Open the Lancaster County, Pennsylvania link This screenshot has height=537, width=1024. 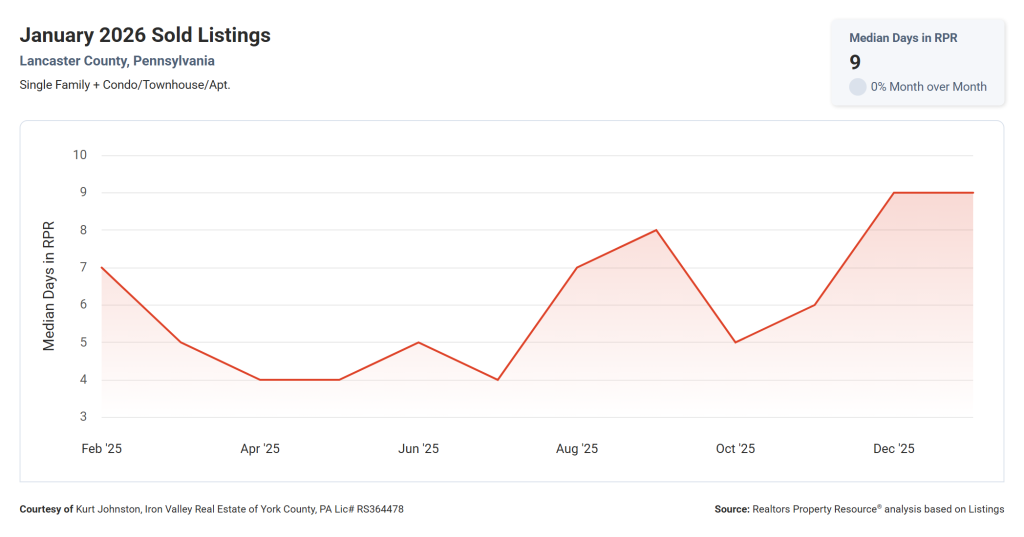(x=117, y=61)
